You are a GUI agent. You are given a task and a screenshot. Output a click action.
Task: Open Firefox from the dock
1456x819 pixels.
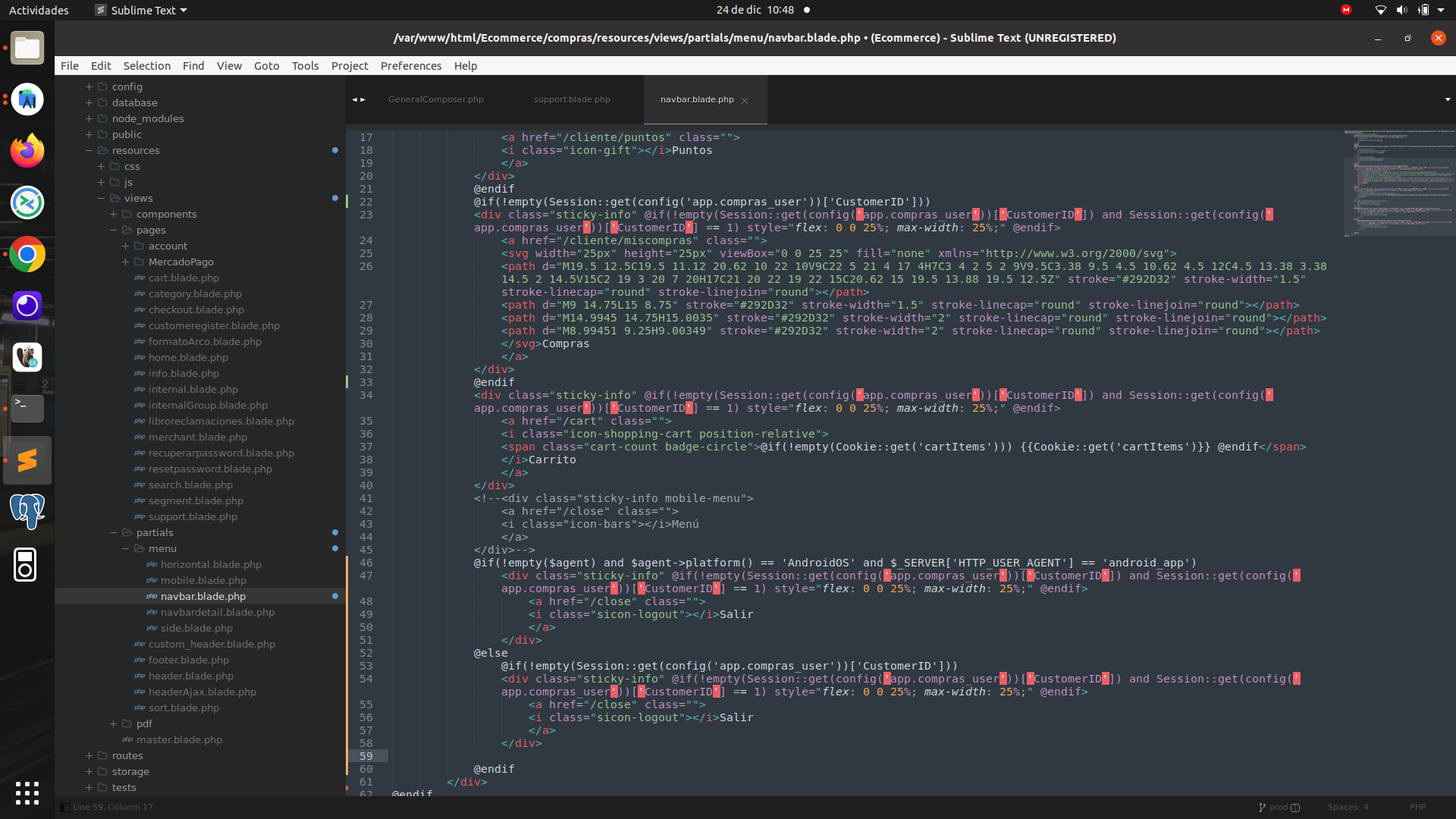point(27,151)
